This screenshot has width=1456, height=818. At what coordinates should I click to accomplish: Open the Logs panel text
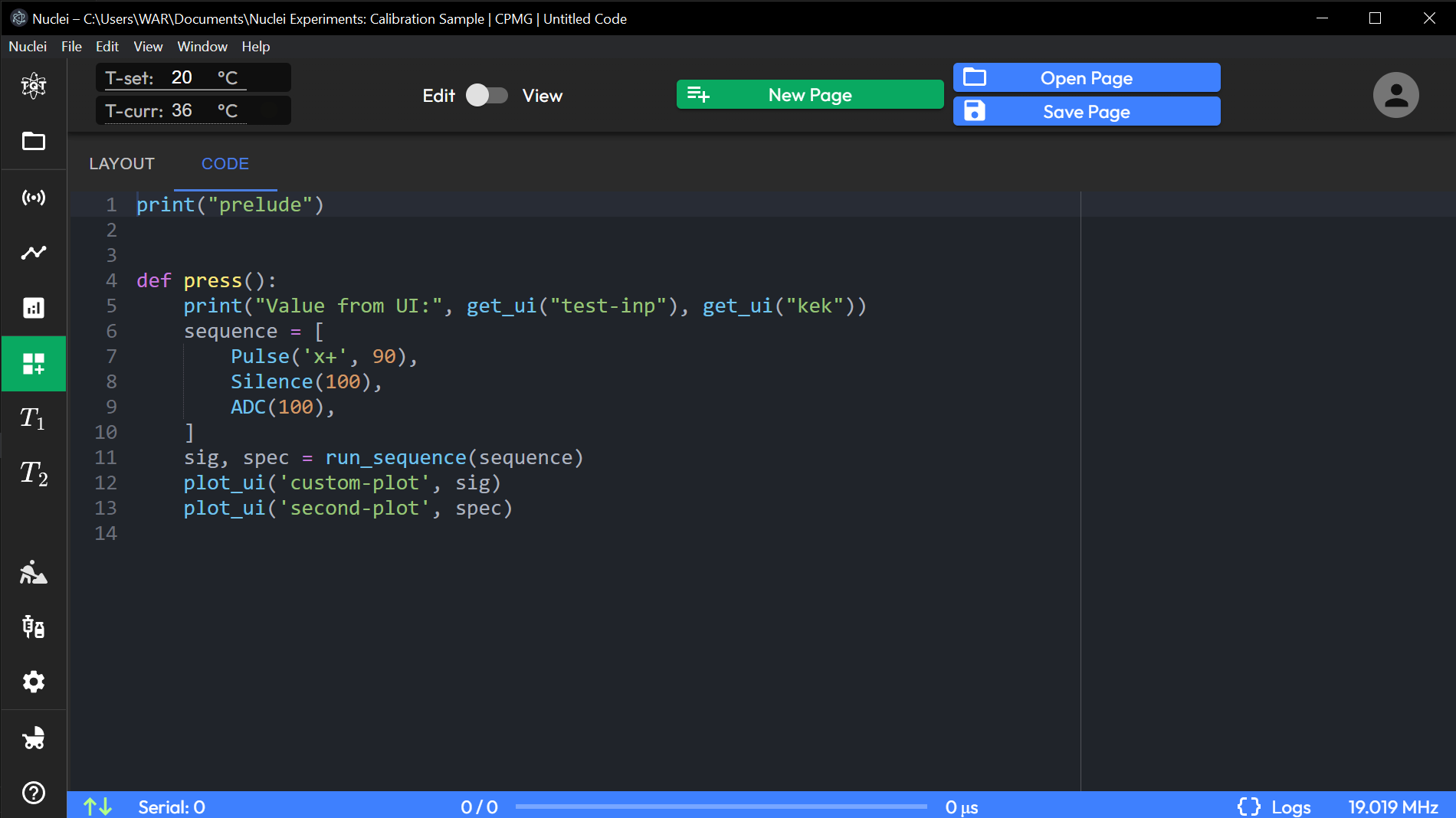[x=1290, y=807]
